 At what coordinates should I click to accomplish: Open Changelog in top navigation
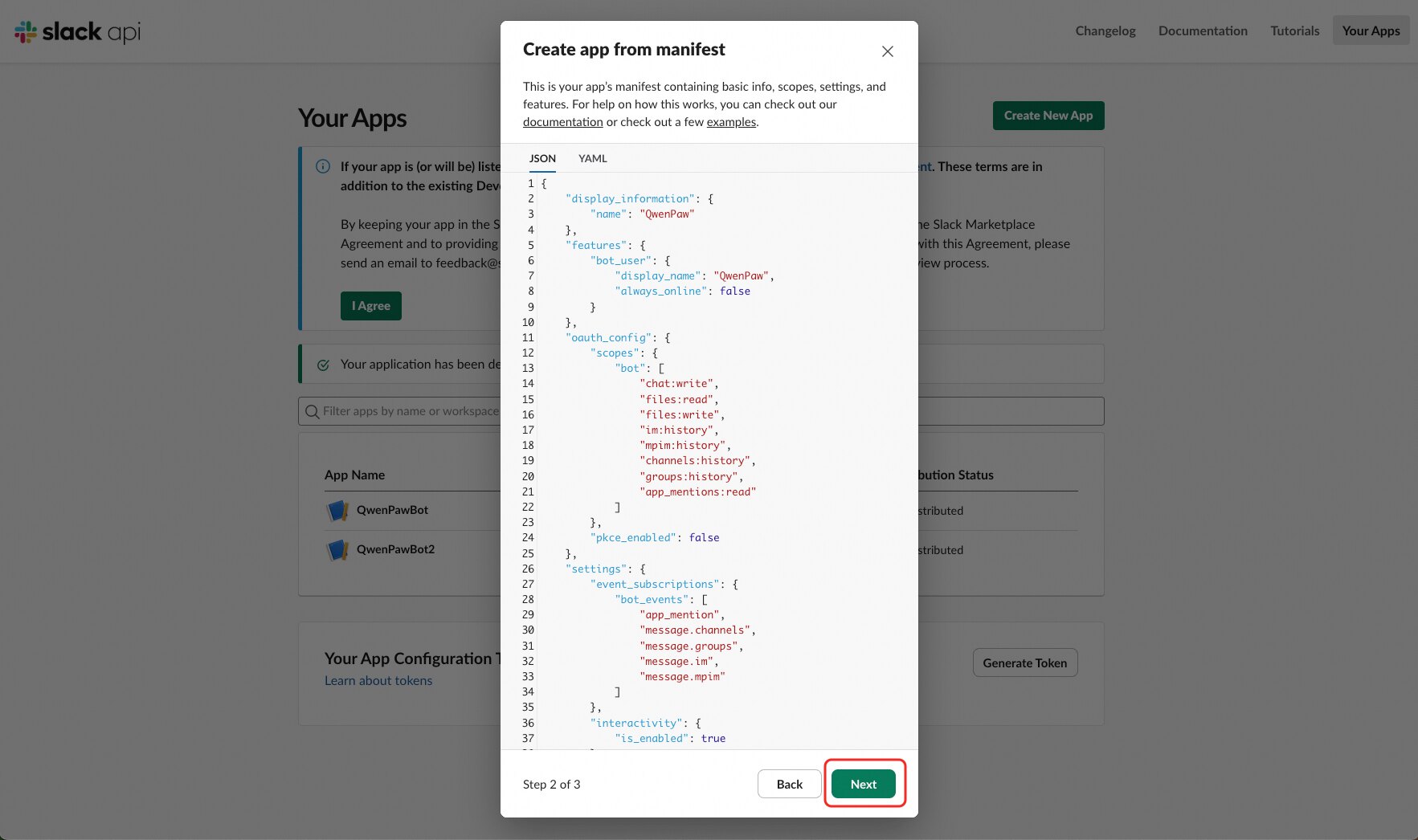pos(1105,31)
